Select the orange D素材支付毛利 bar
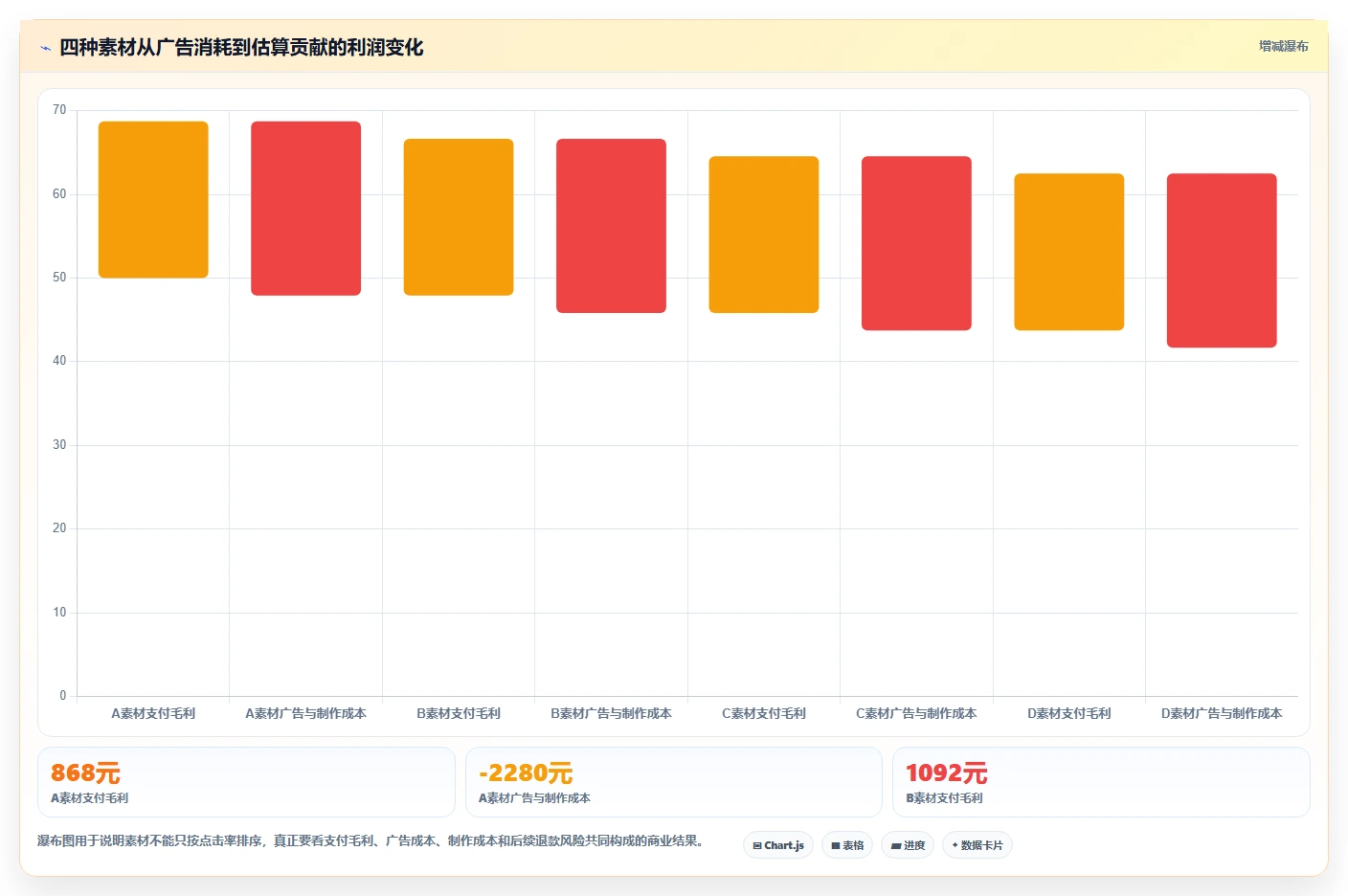Image resolution: width=1348 pixels, height=896 pixels. point(1069,252)
